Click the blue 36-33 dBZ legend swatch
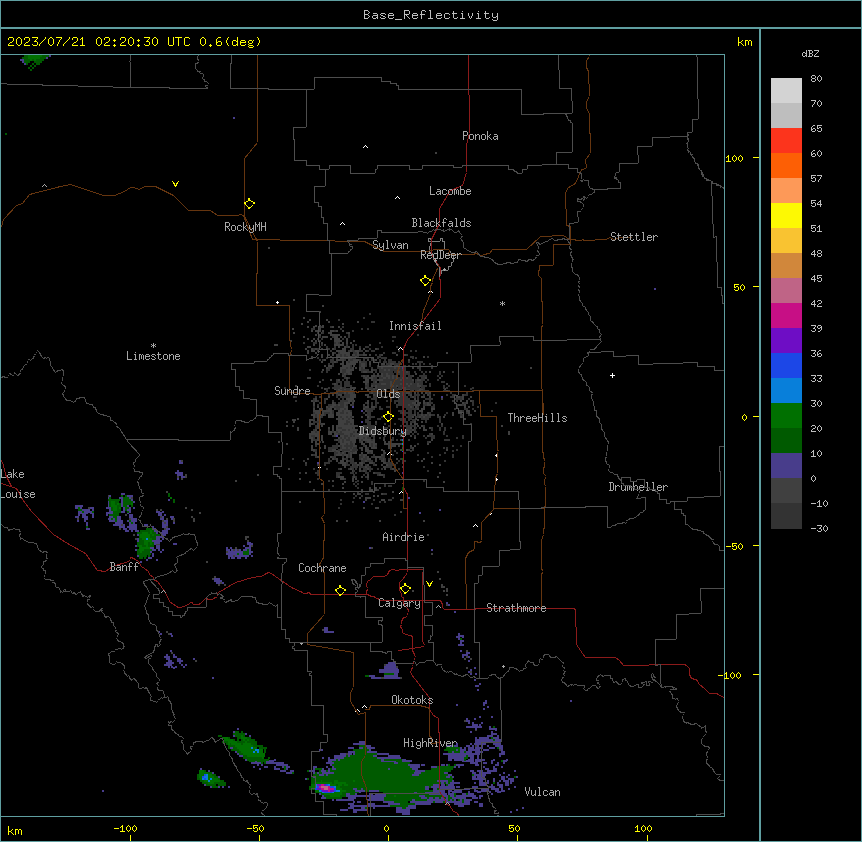The image size is (862, 842). pyautogui.click(x=786, y=365)
